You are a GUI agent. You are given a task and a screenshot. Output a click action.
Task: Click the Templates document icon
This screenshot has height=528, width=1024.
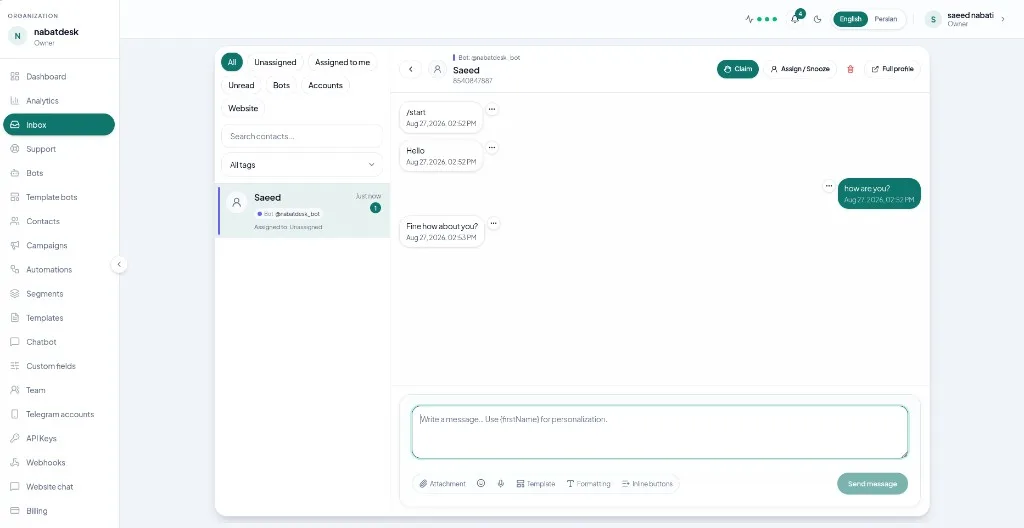point(14,318)
